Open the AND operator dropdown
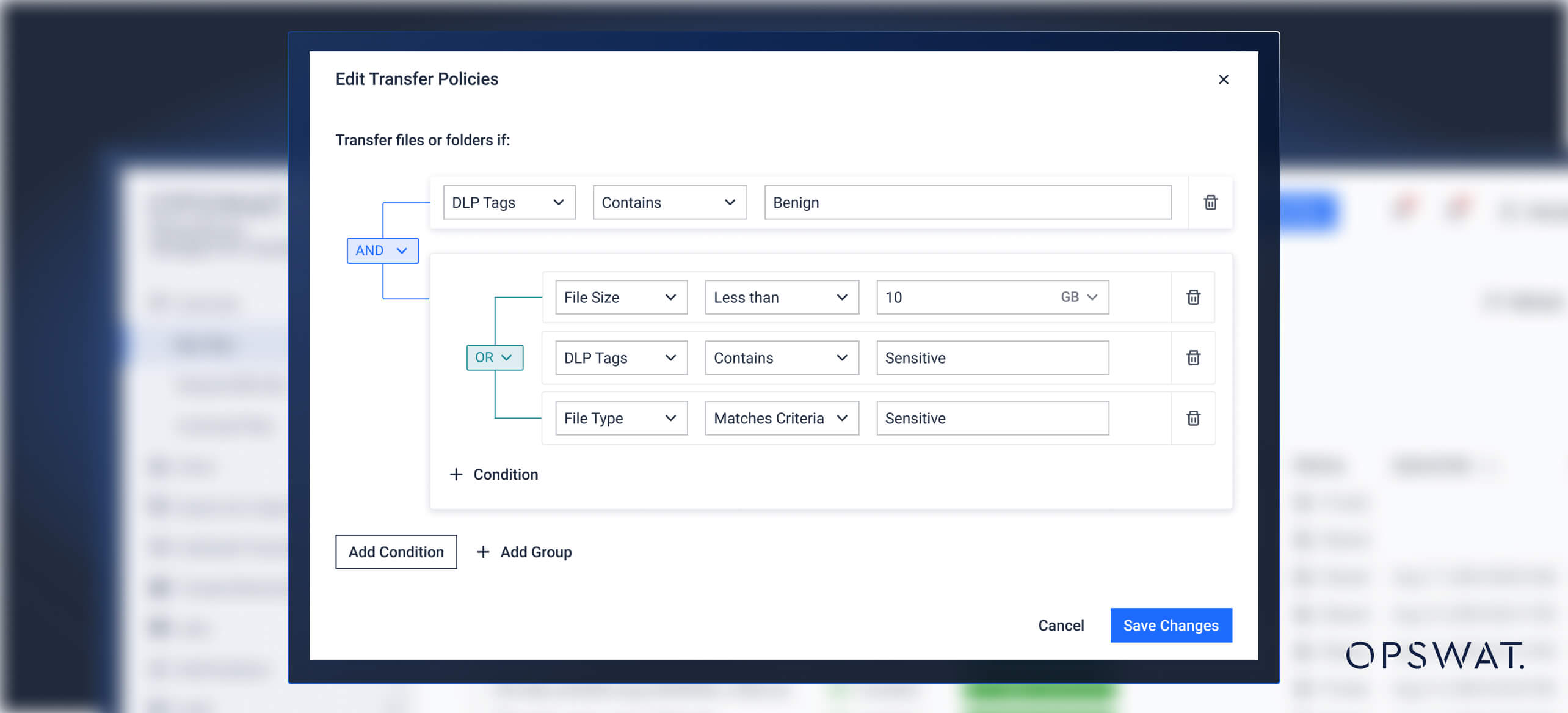 point(382,250)
